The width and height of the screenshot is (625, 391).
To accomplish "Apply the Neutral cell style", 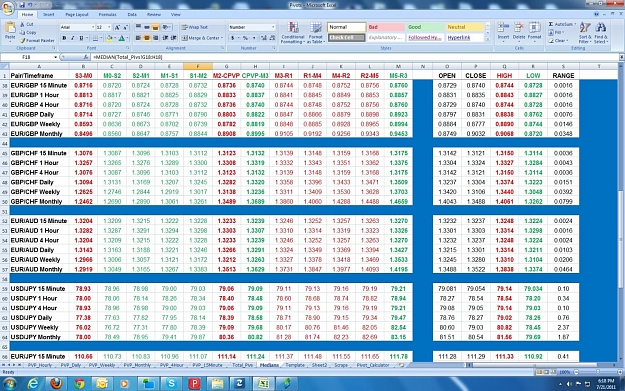I will [x=465, y=27].
